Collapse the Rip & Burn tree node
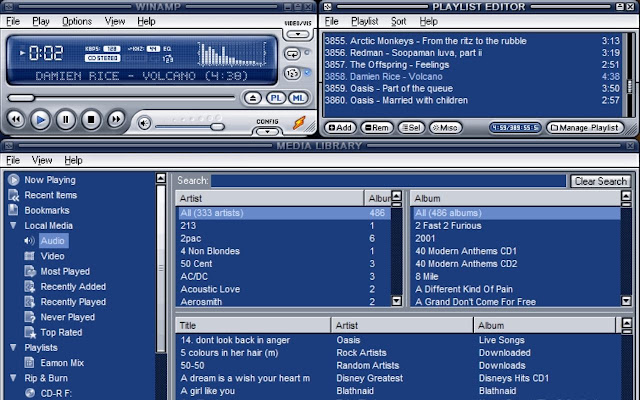640x400 pixels. click(13, 378)
